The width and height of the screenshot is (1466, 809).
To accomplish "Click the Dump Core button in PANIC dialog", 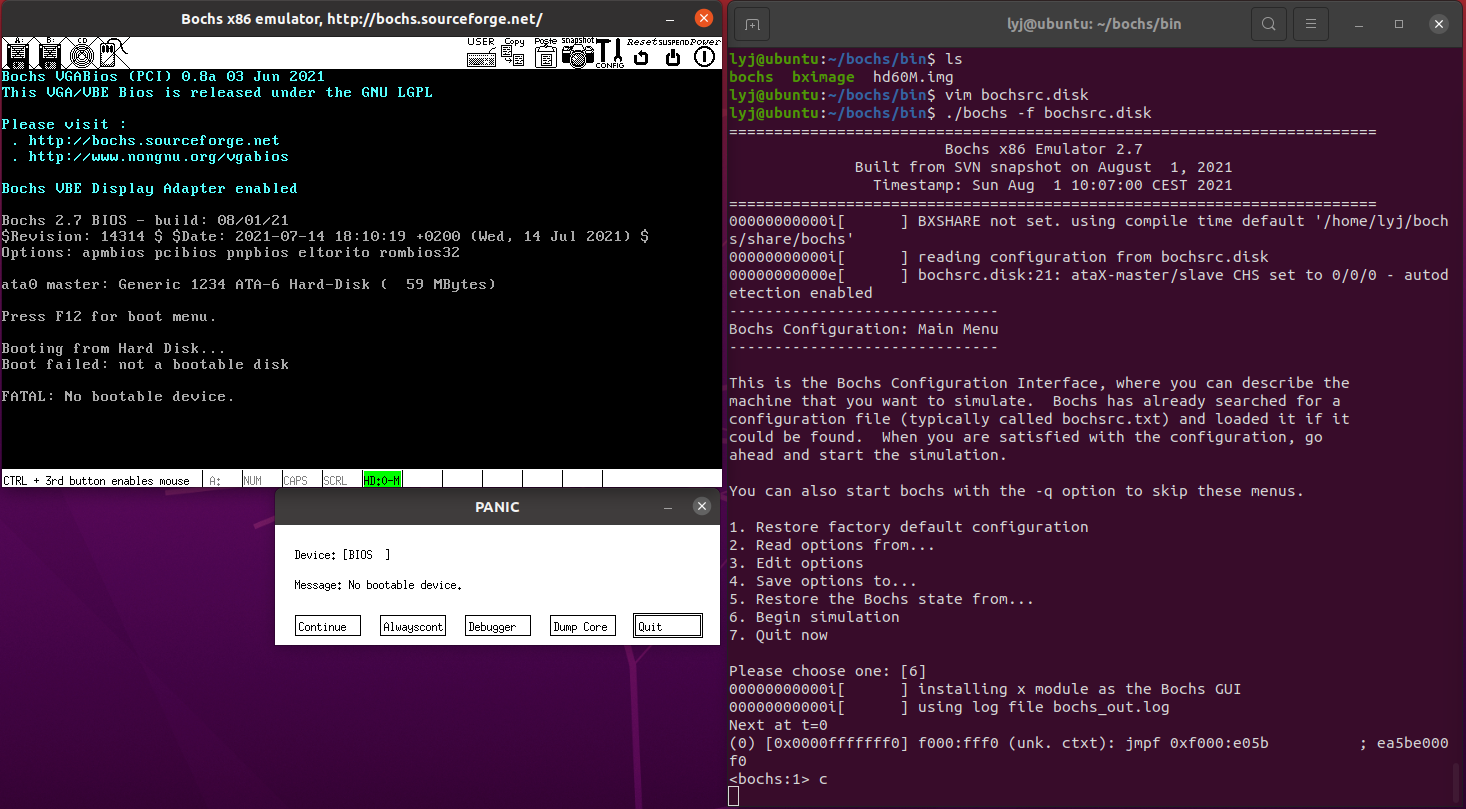I will click(x=583, y=626).
